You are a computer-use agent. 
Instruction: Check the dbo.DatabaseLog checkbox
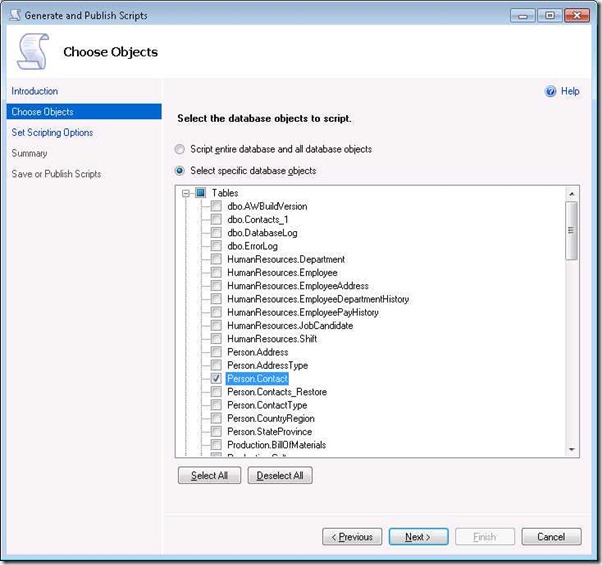click(216, 233)
